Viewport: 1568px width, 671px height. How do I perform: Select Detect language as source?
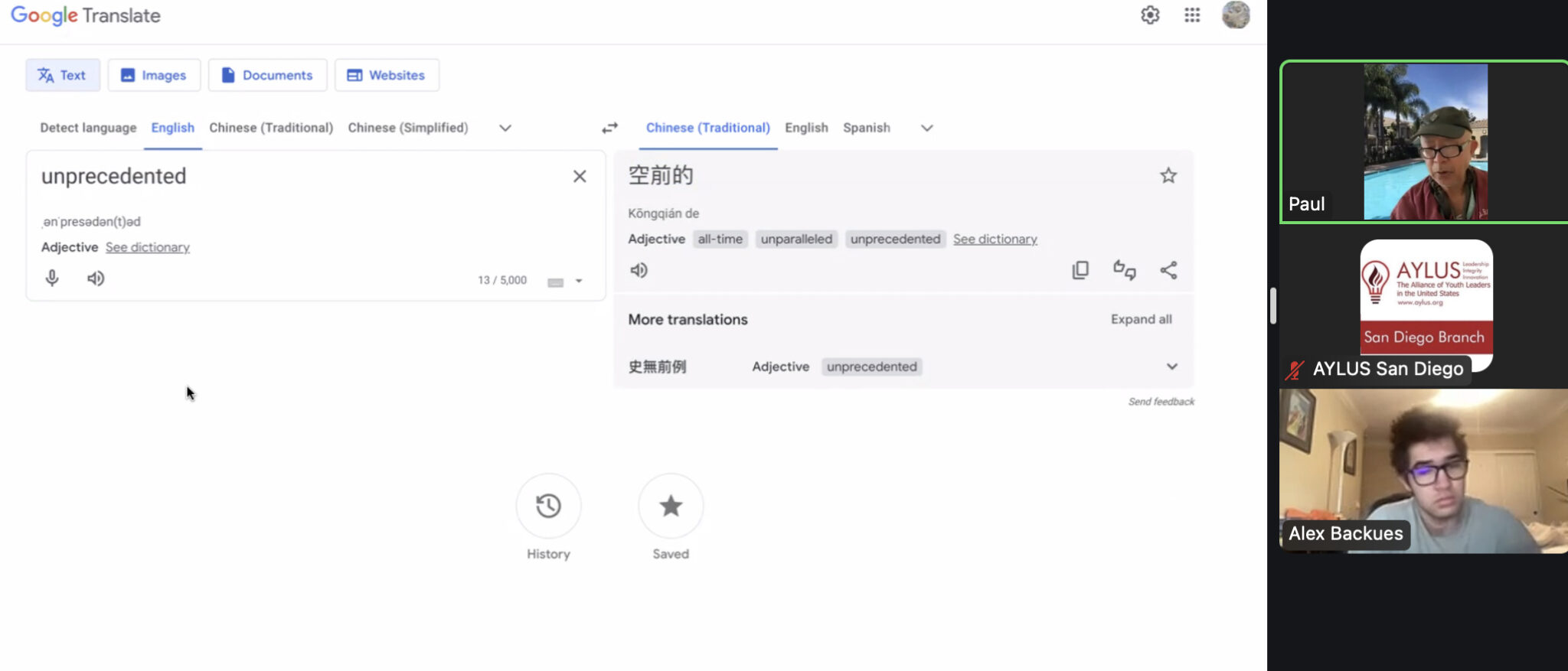tap(88, 128)
